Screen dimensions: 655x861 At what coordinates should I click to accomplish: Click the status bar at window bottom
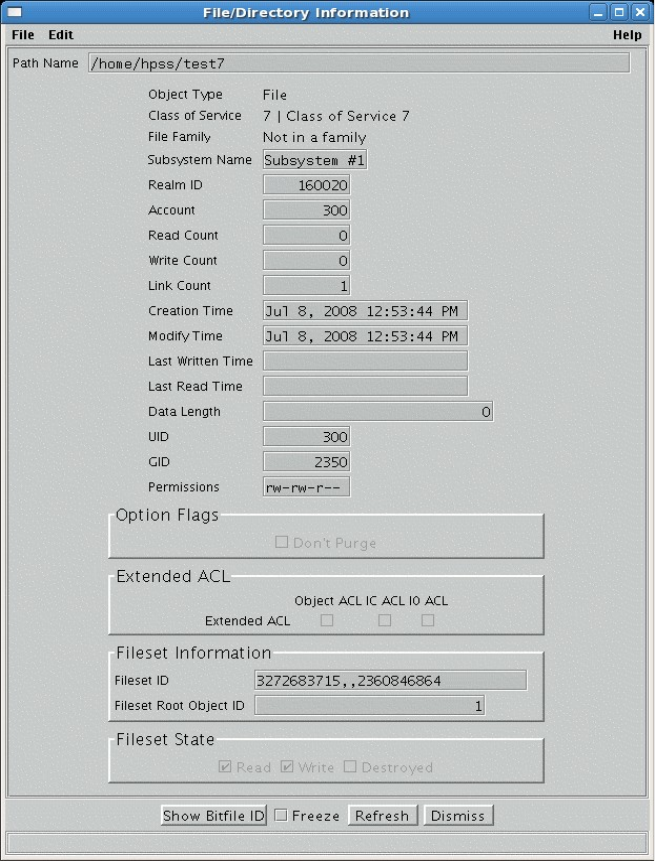pos(327,843)
